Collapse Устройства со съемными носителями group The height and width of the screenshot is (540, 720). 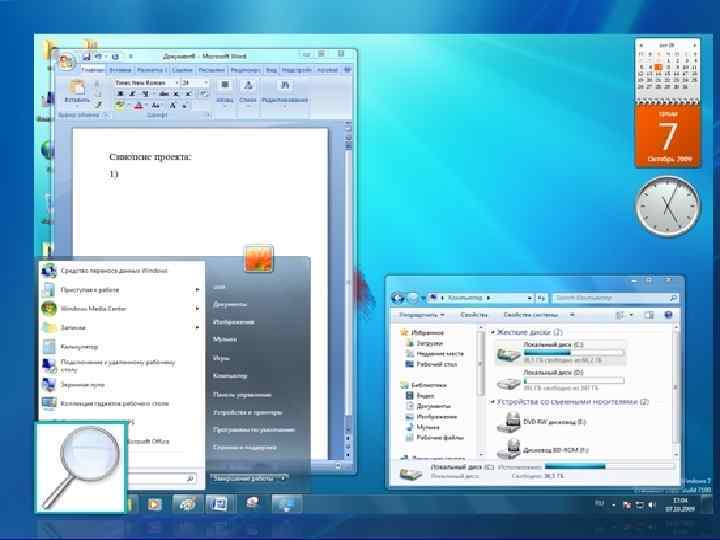493,402
